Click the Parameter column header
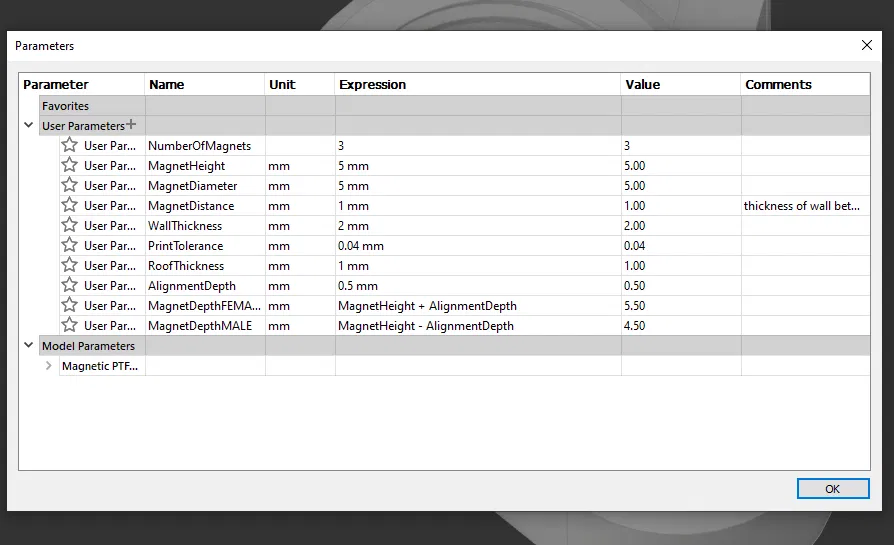Viewport: 894px width, 545px height. click(82, 84)
